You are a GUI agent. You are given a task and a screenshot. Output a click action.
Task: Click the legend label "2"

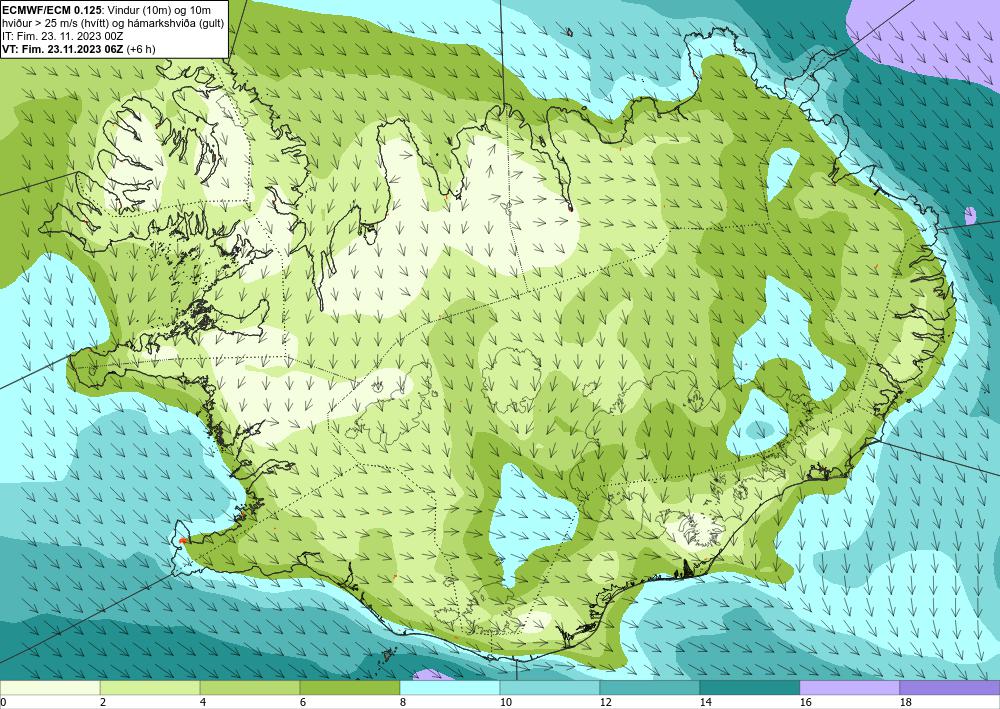tap(103, 702)
